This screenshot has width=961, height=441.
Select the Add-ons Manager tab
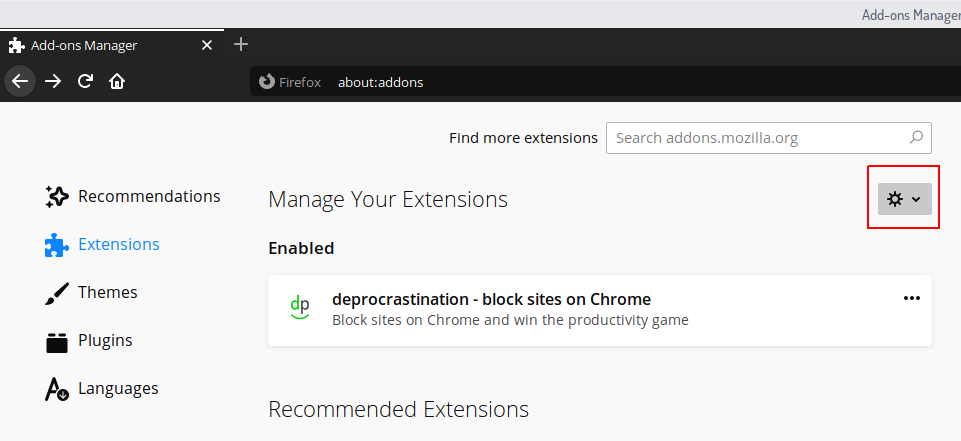pos(100,45)
